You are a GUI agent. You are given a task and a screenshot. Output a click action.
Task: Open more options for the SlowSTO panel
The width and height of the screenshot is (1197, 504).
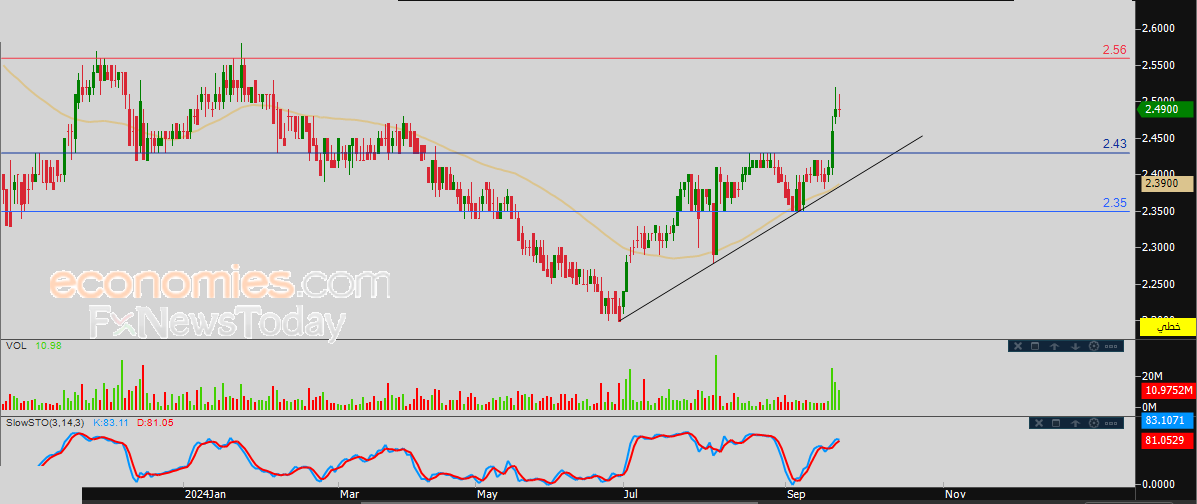[1112, 422]
